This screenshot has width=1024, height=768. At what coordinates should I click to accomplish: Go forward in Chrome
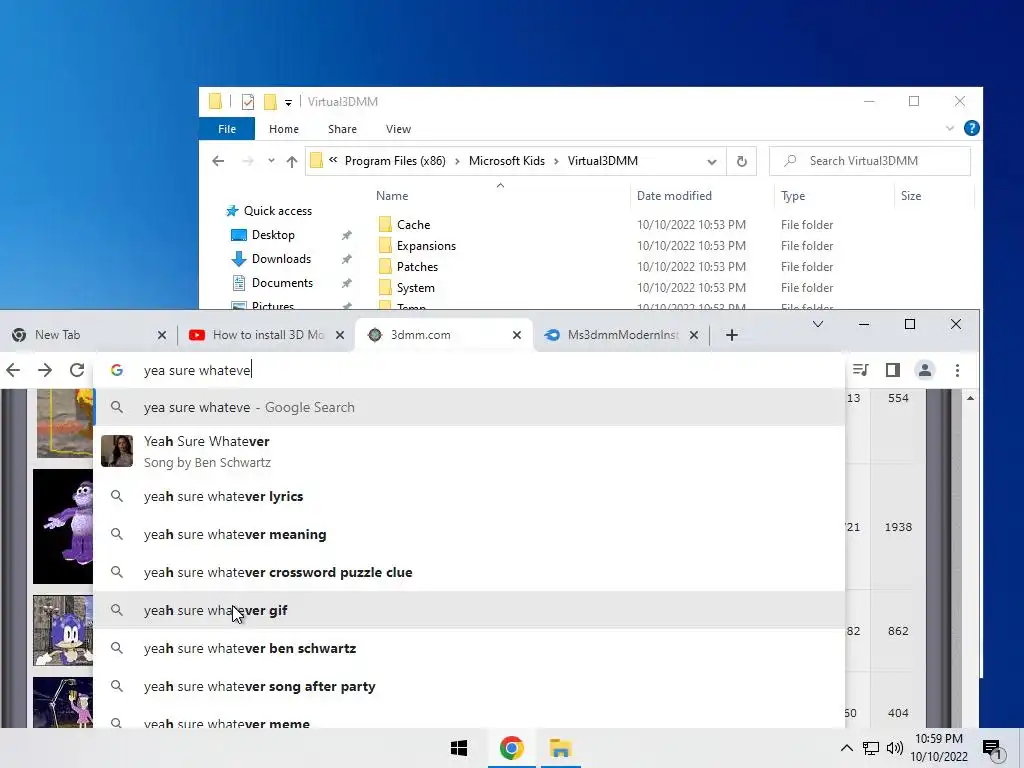click(45, 370)
